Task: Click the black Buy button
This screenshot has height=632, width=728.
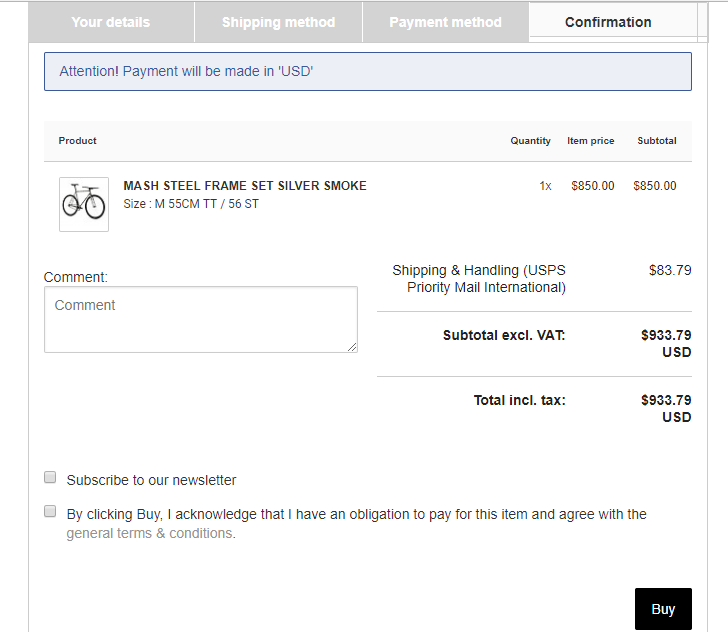Action: click(663, 609)
